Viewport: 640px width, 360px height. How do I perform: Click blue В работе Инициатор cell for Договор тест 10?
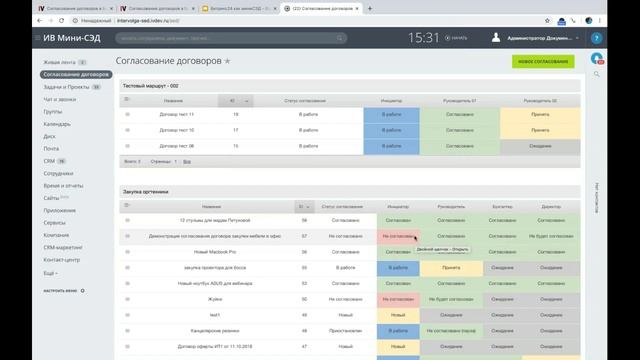[x=391, y=130]
